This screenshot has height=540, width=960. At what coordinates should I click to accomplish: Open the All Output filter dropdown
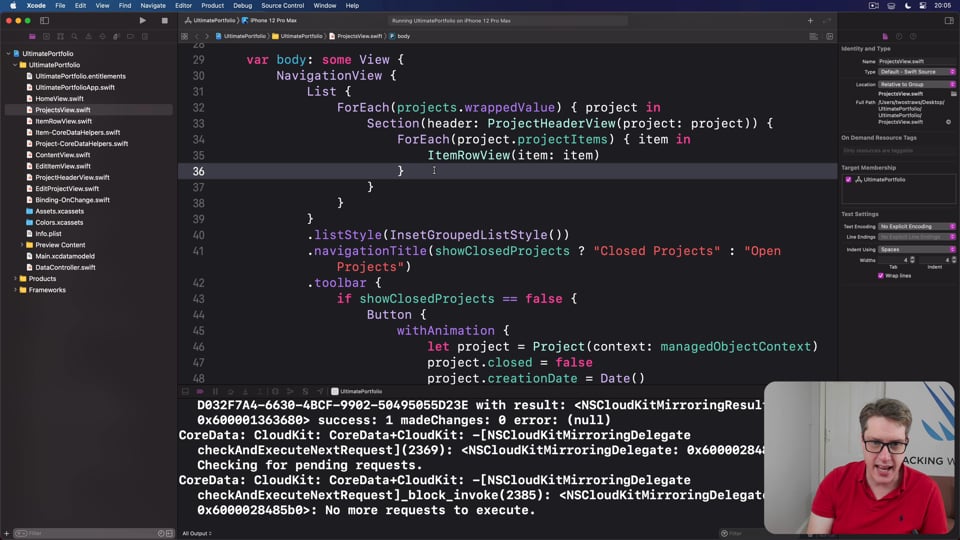[x=197, y=533]
